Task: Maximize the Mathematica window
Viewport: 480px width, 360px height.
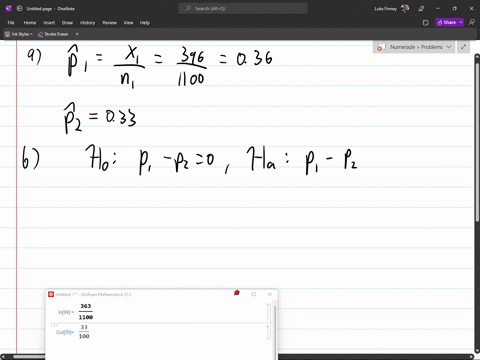Action: [x=254, y=294]
